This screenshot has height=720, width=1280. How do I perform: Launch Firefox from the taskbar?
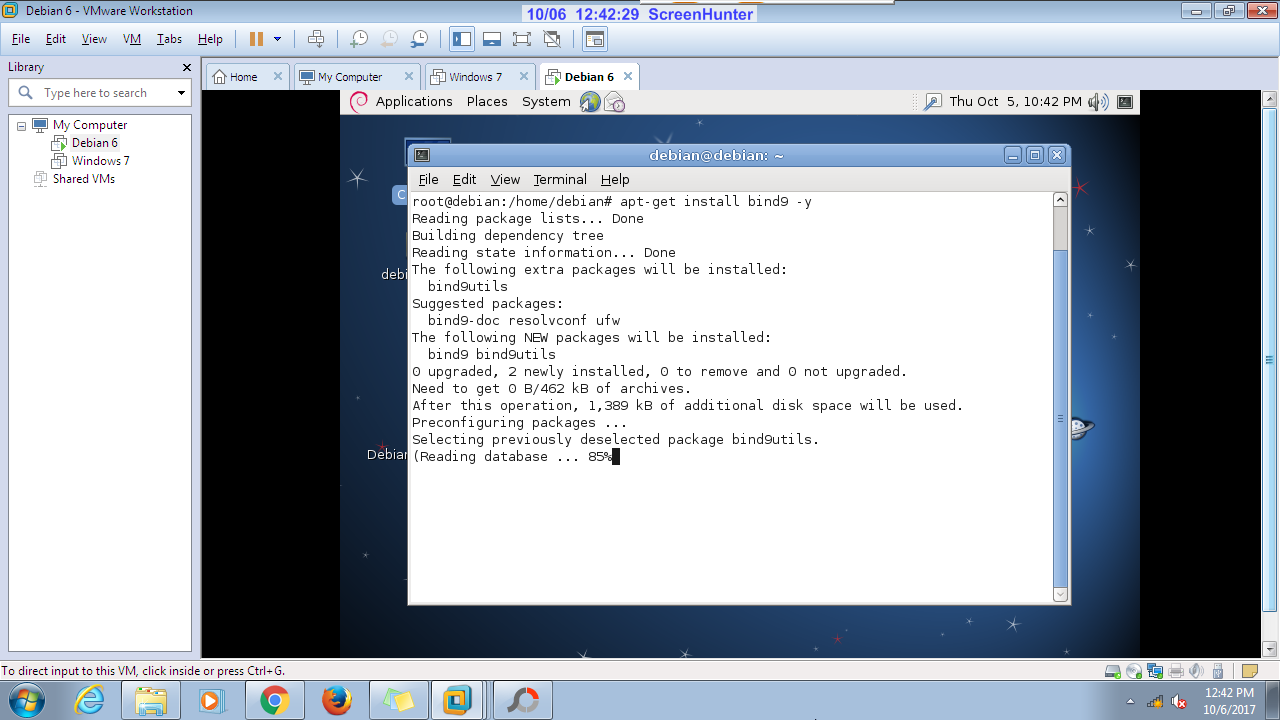click(337, 701)
